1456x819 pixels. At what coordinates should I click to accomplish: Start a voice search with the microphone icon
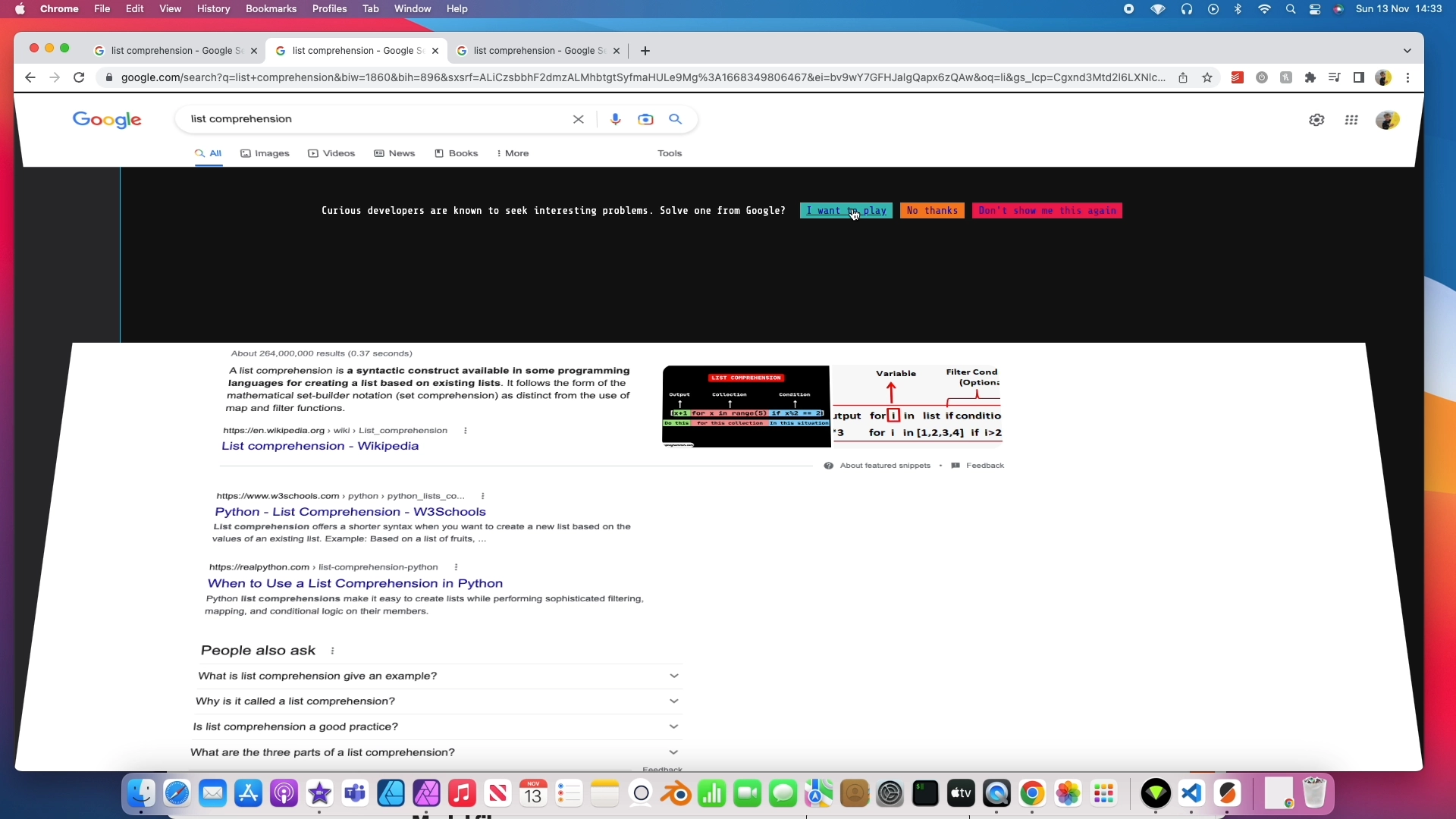coord(615,119)
